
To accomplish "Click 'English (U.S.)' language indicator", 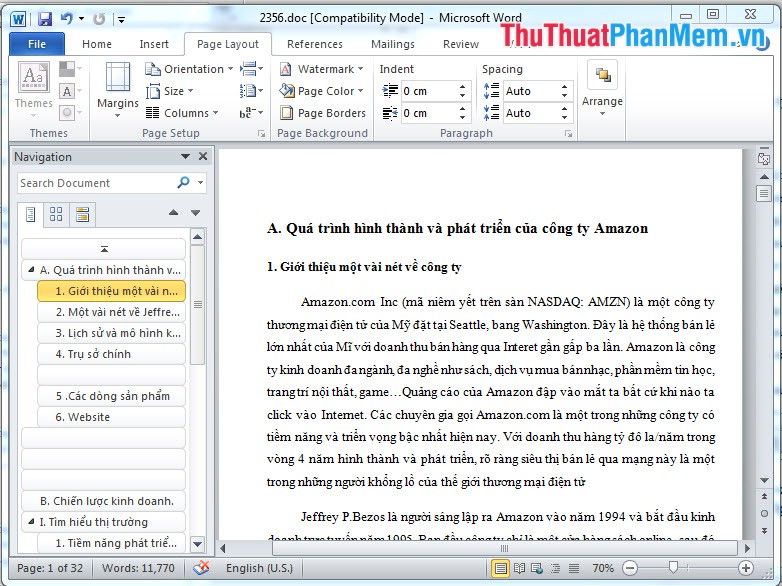I will 259,568.
